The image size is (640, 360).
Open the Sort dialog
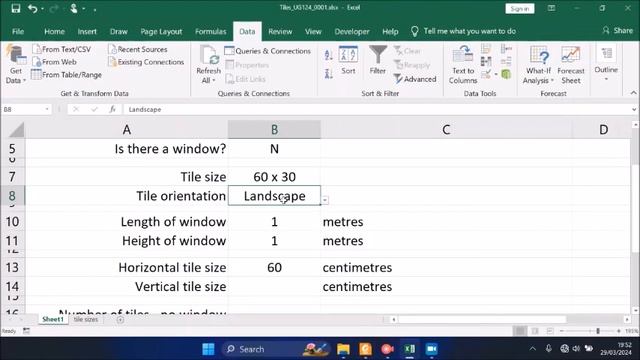348,61
